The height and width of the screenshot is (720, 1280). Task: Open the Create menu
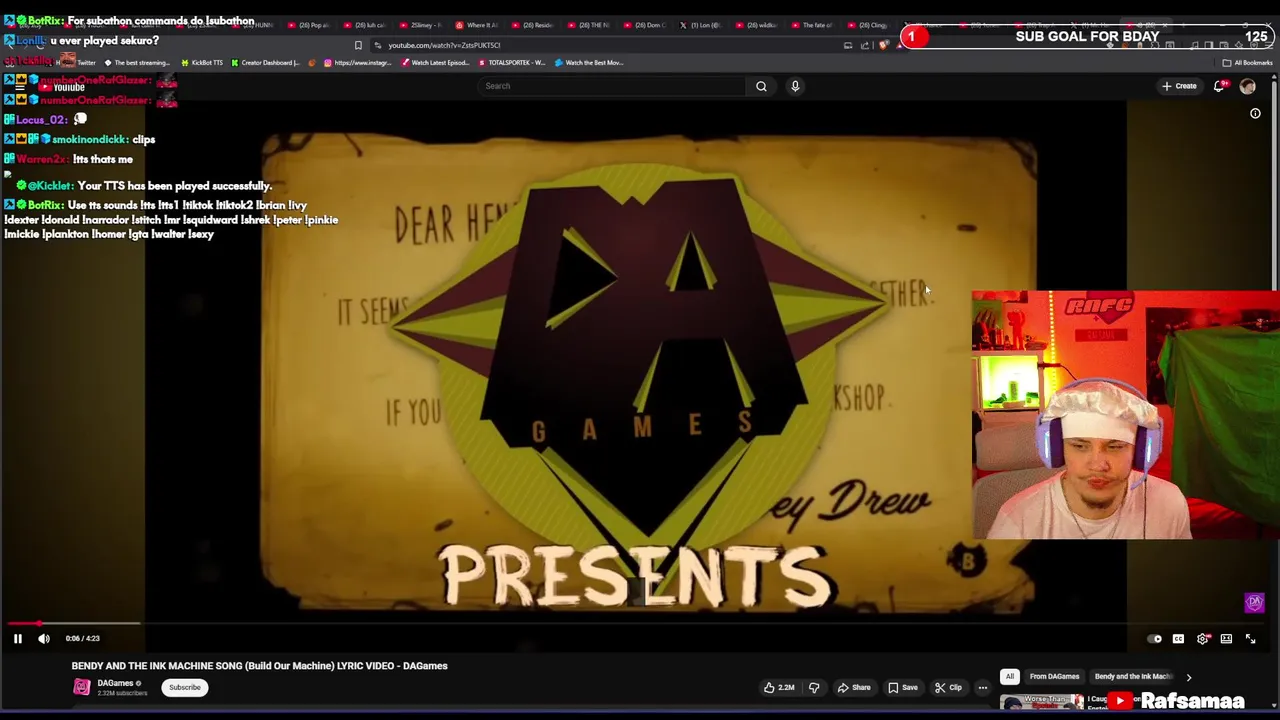click(1179, 86)
